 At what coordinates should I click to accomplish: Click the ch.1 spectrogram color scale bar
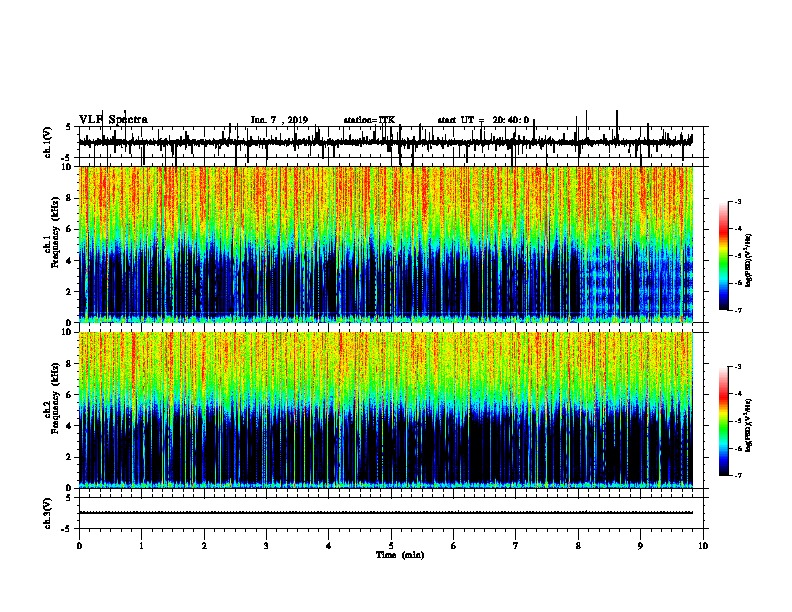point(724,256)
